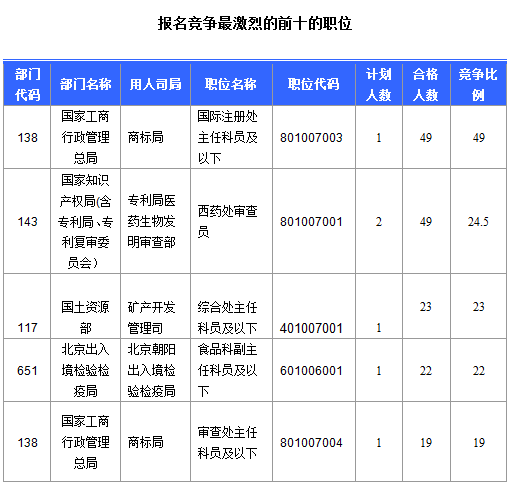Click position name 综合处主任科员及以下

227,317
